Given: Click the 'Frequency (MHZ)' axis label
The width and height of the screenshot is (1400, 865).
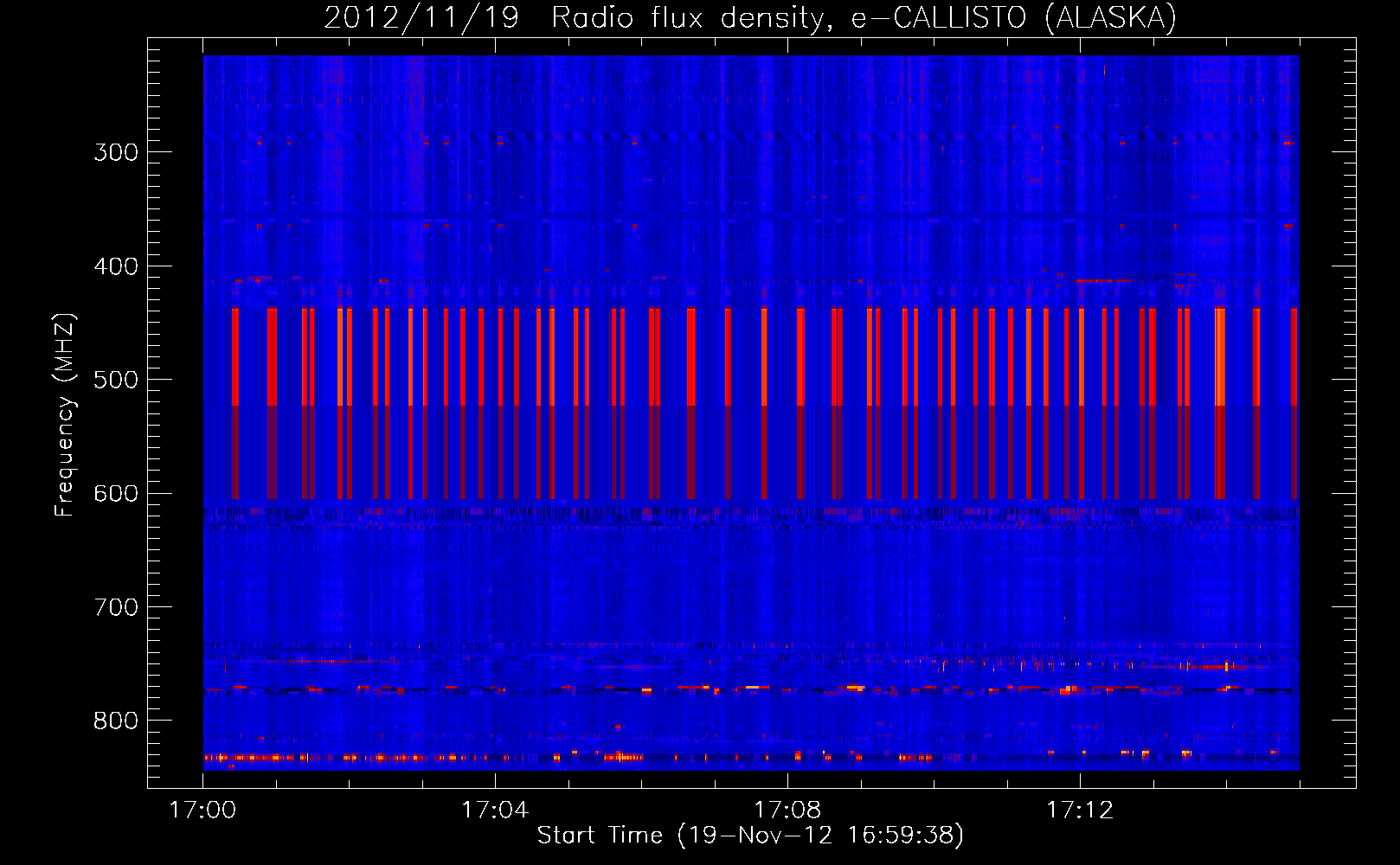Looking at the screenshot, I should click(65, 415).
